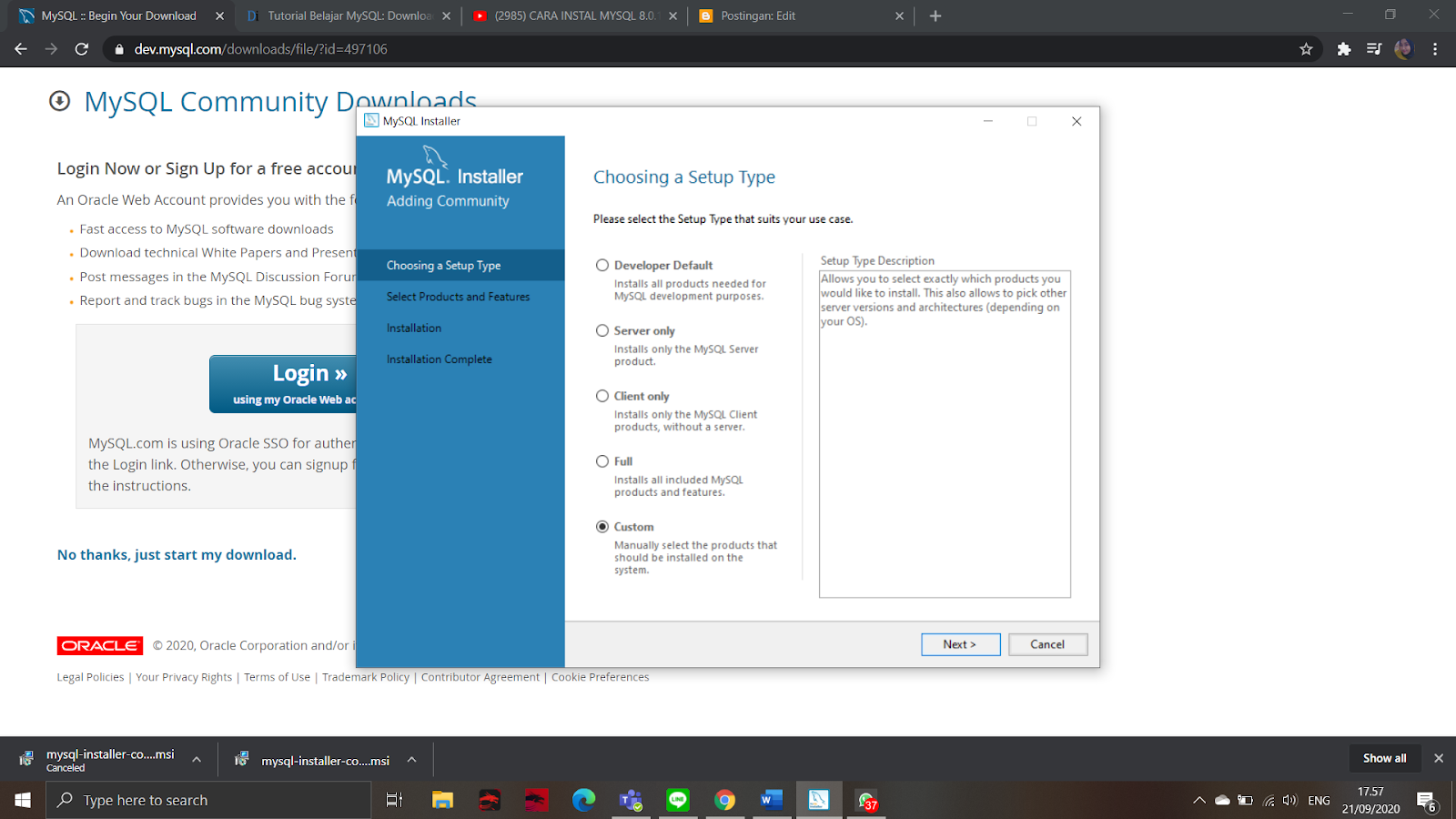
Task: Open Chrome extensions puzzle icon
Action: click(1344, 49)
